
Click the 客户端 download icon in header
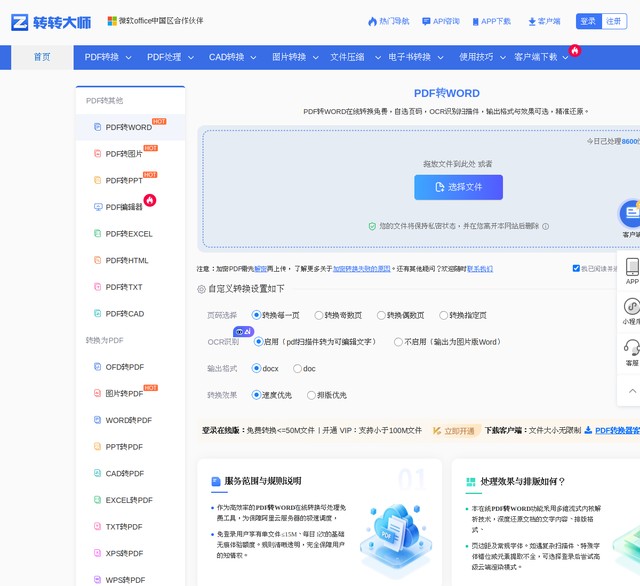(x=532, y=22)
